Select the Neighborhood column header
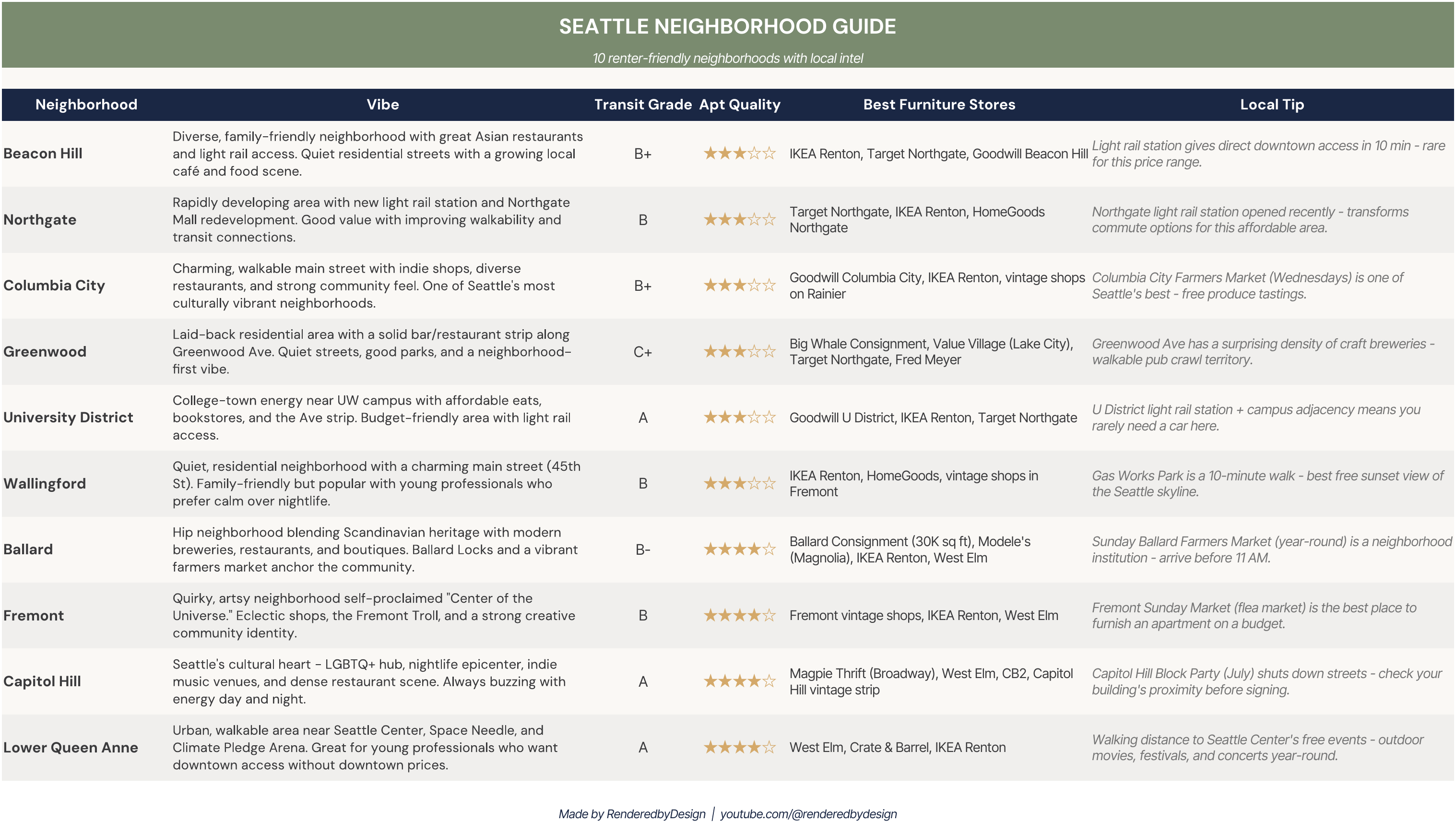The image size is (1456, 823). point(86,105)
